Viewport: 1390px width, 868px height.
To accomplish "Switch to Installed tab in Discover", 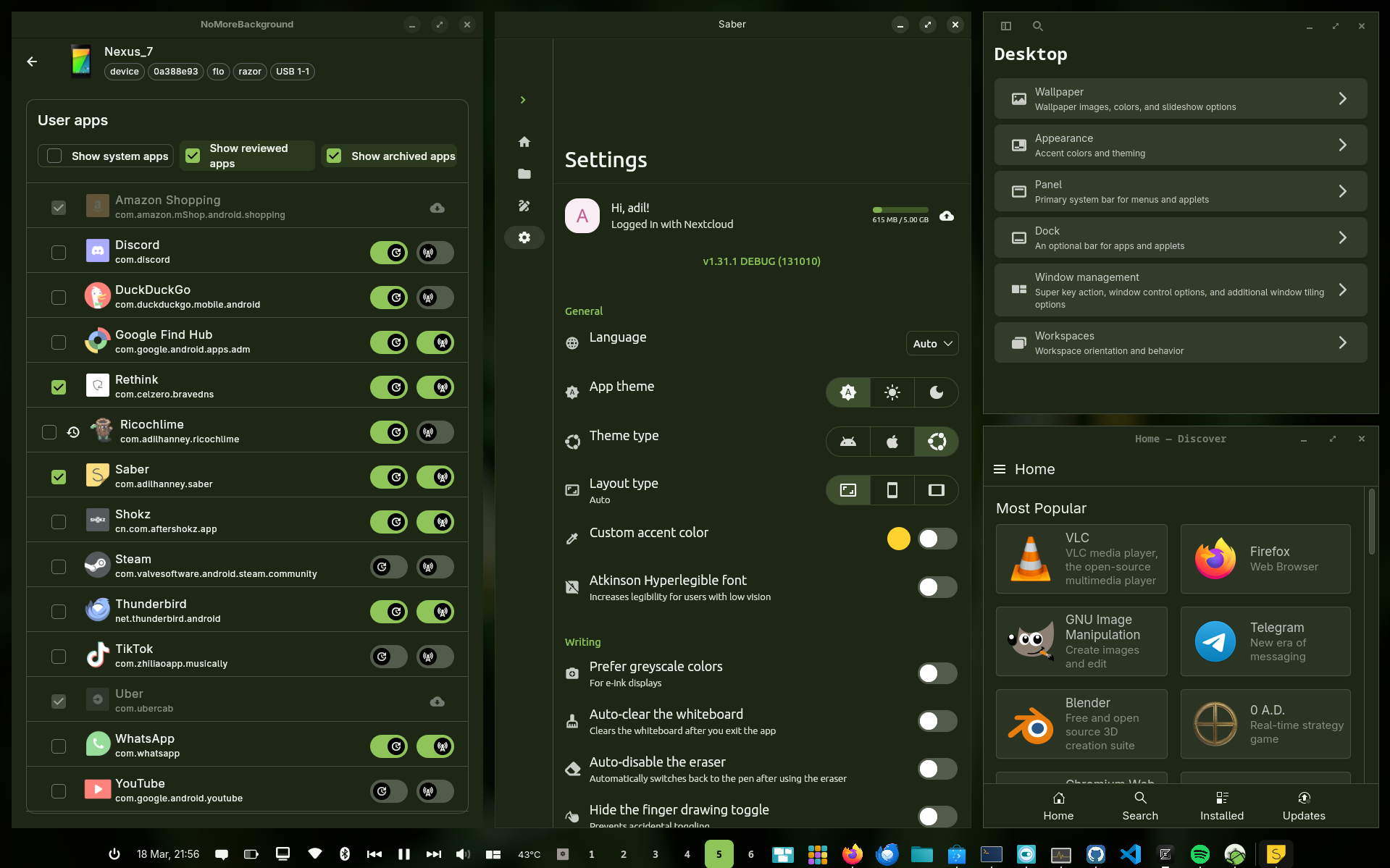I will (x=1222, y=806).
